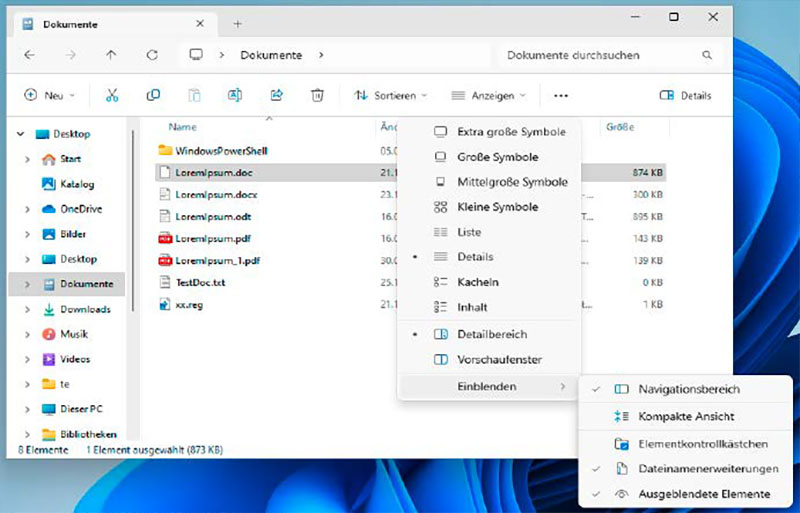Click the Bilder icon in sidebar
Image resolution: width=800 pixels, height=513 pixels.
[48, 234]
